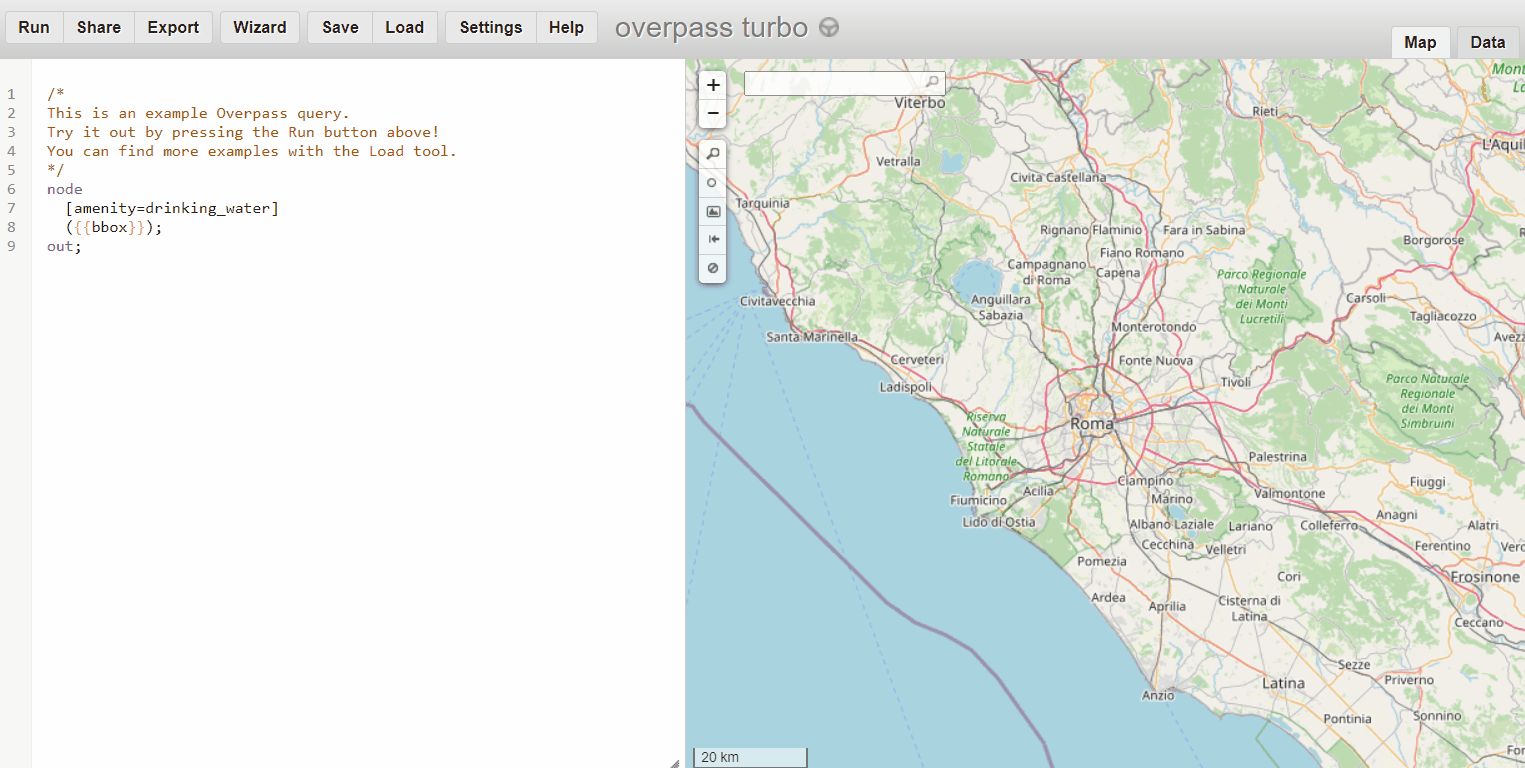Click the Ladispoli label on the map

tap(906, 386)
